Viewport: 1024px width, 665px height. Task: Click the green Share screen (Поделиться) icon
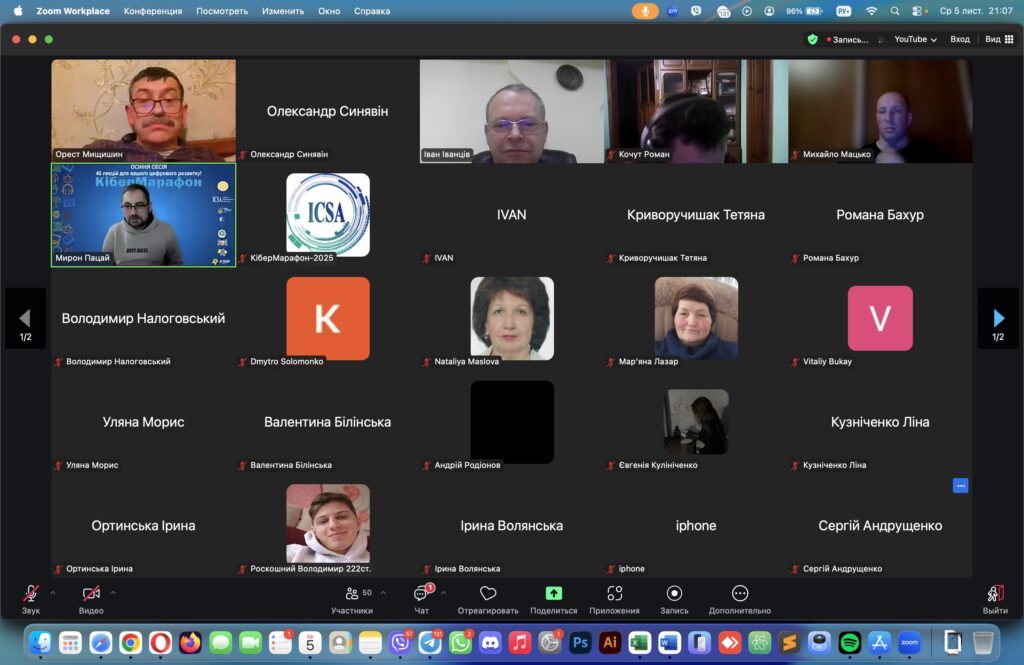(553, 594)
